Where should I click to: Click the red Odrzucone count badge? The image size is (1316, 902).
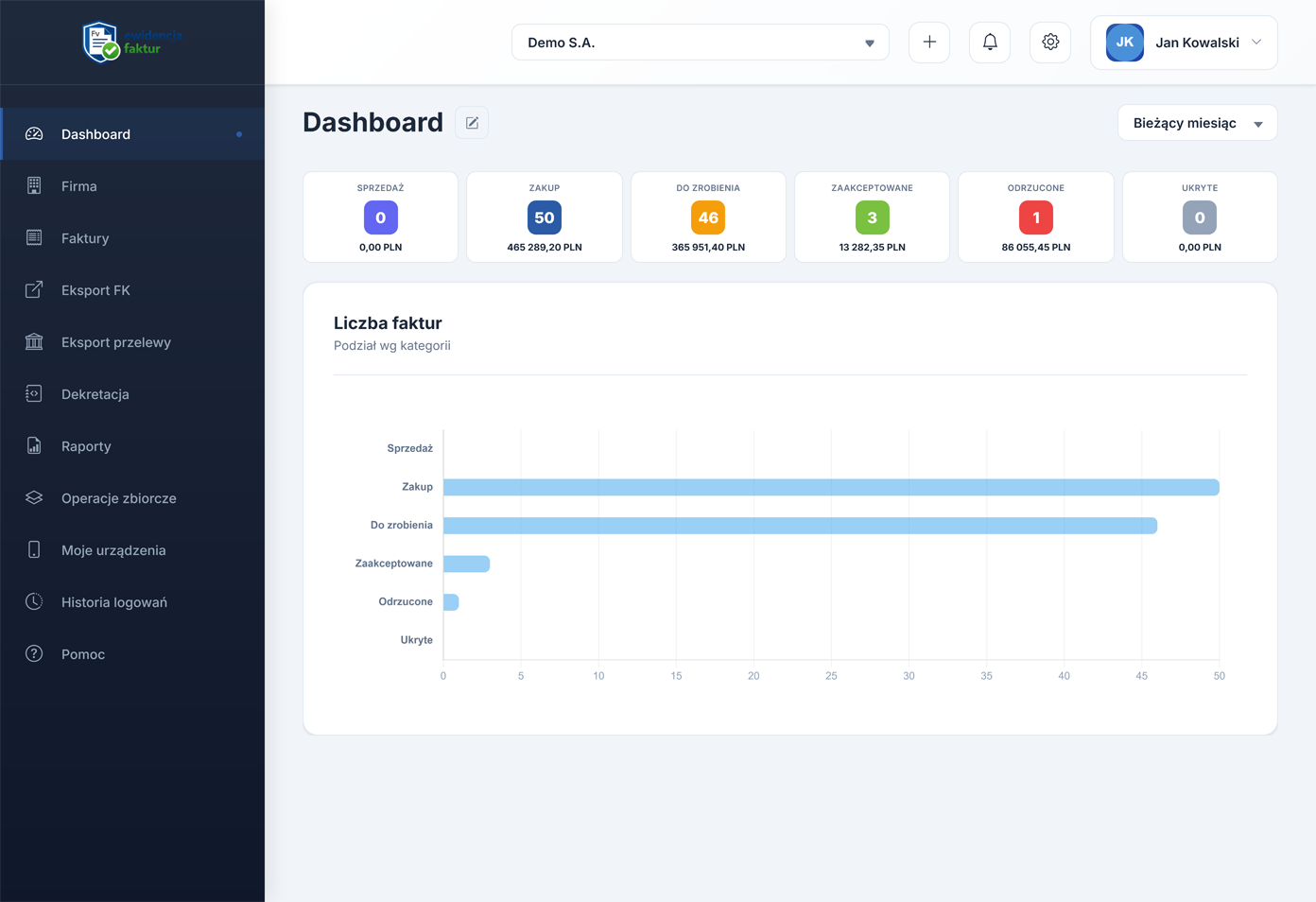pos(1036,217)
